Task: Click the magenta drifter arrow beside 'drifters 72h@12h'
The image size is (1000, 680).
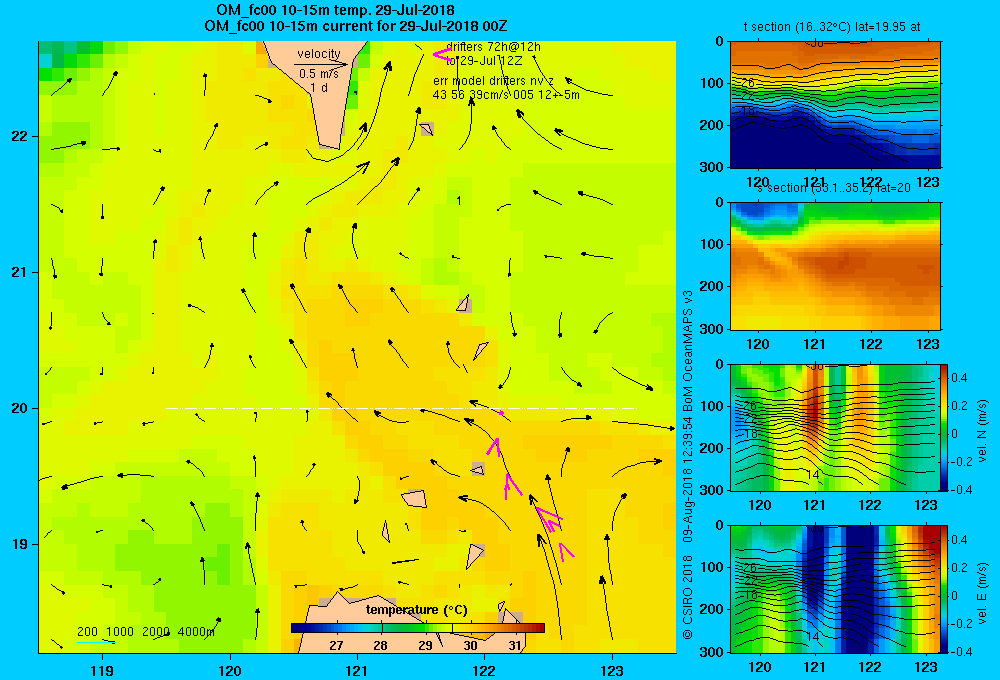Action: (443, 54)
